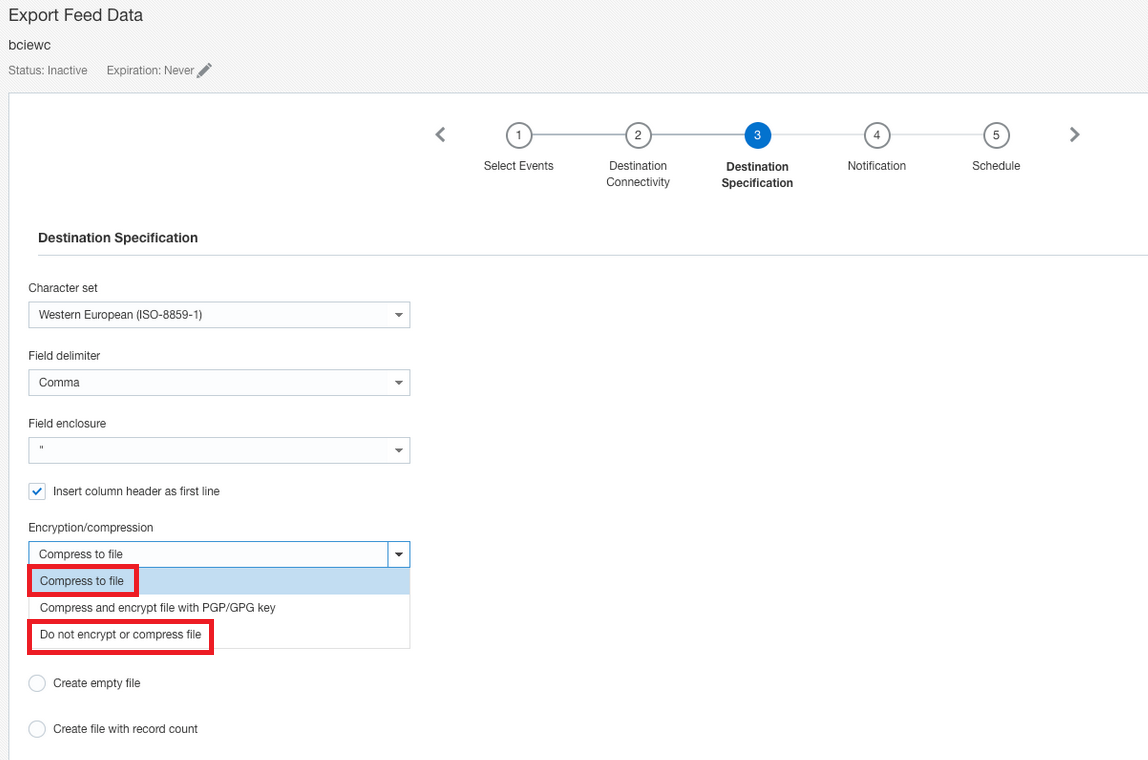
Task: Click the pencil icon to edit expiration
Action: 204,70
